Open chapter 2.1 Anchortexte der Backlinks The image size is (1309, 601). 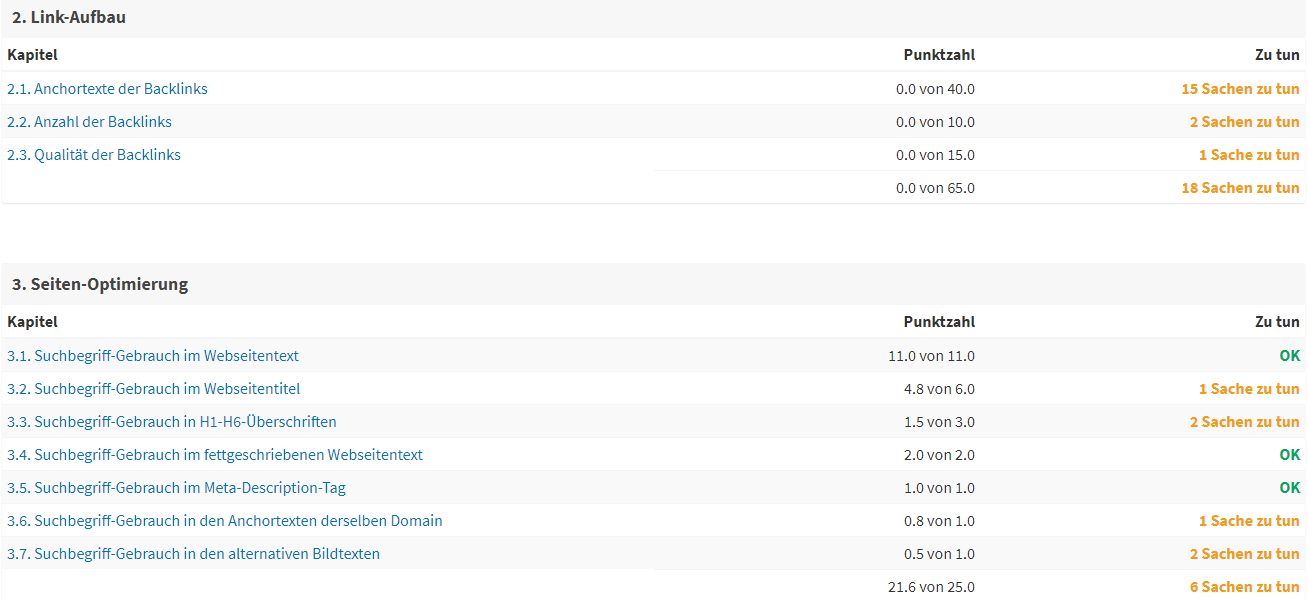pyautogui.click(x=107, y=89)
